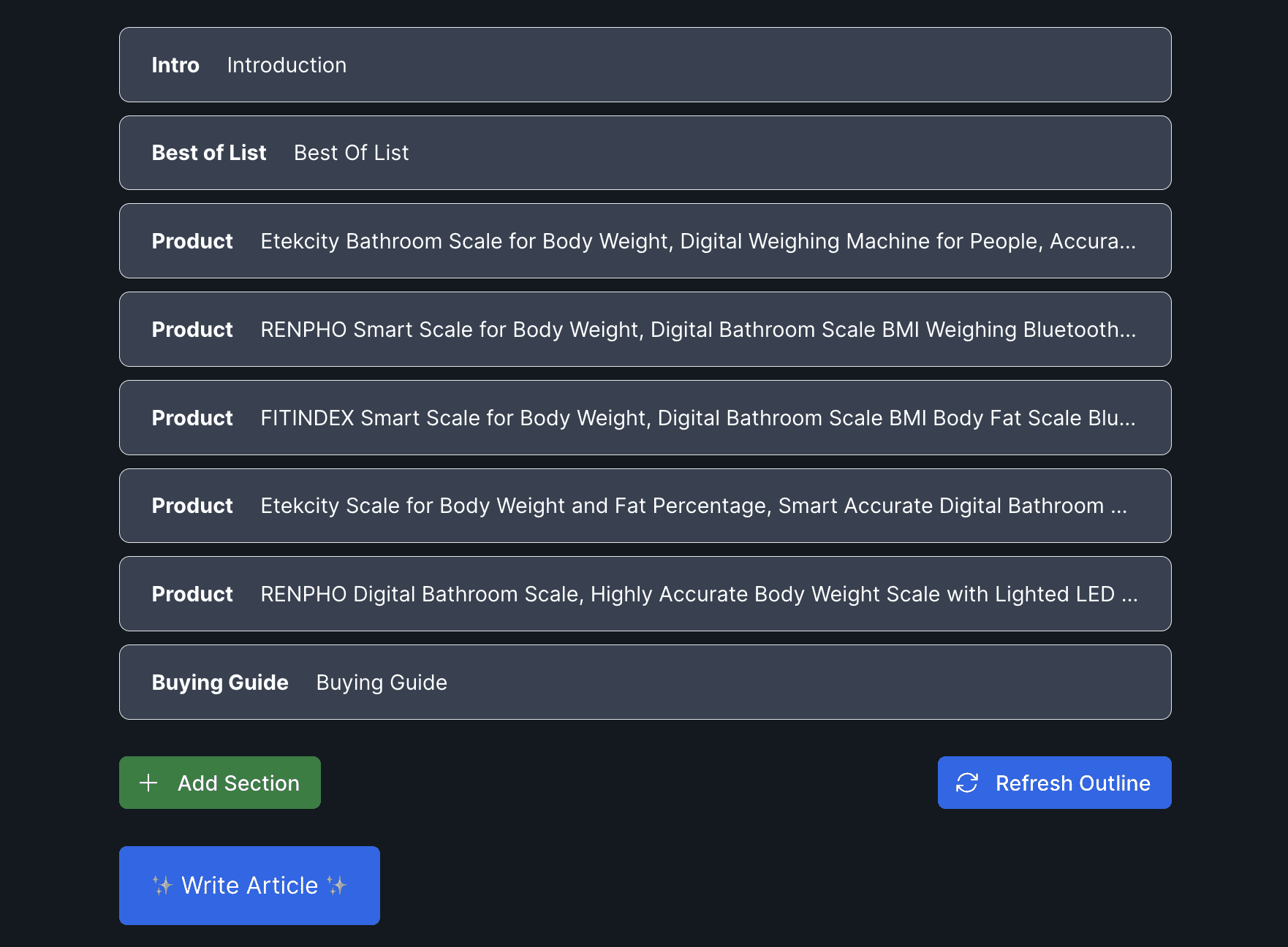Image resolution: width=1288 pixels, height=947 pixels.
Task: Click the bold 'Best of List' label
Action: (x=209, y=153)
